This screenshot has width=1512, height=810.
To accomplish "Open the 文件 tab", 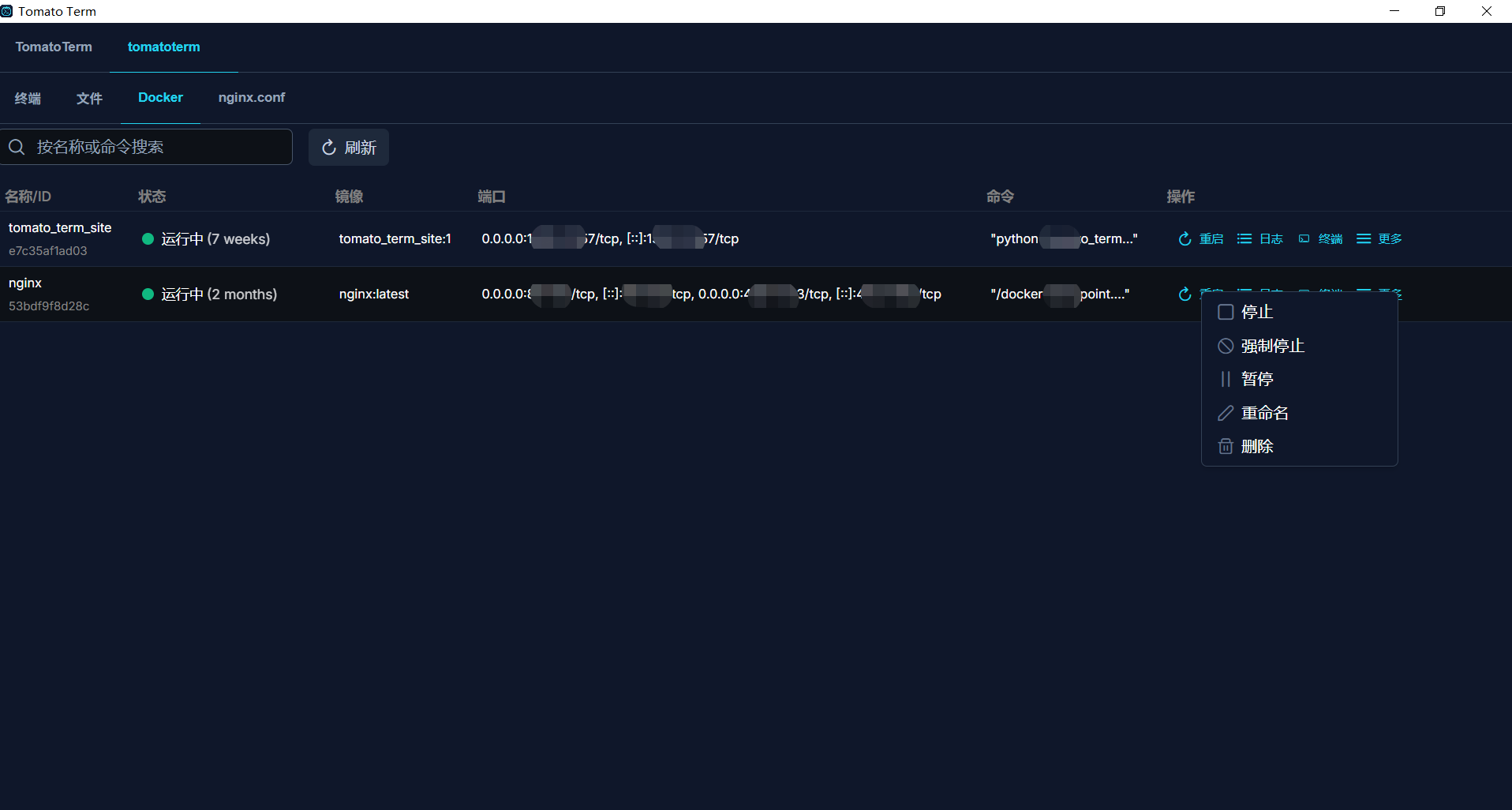I will click(89, 98).
